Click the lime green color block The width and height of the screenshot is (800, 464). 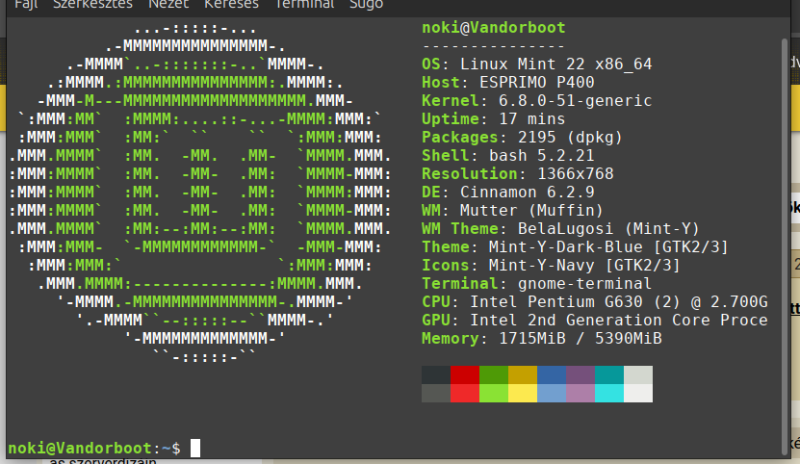[494, 393]
